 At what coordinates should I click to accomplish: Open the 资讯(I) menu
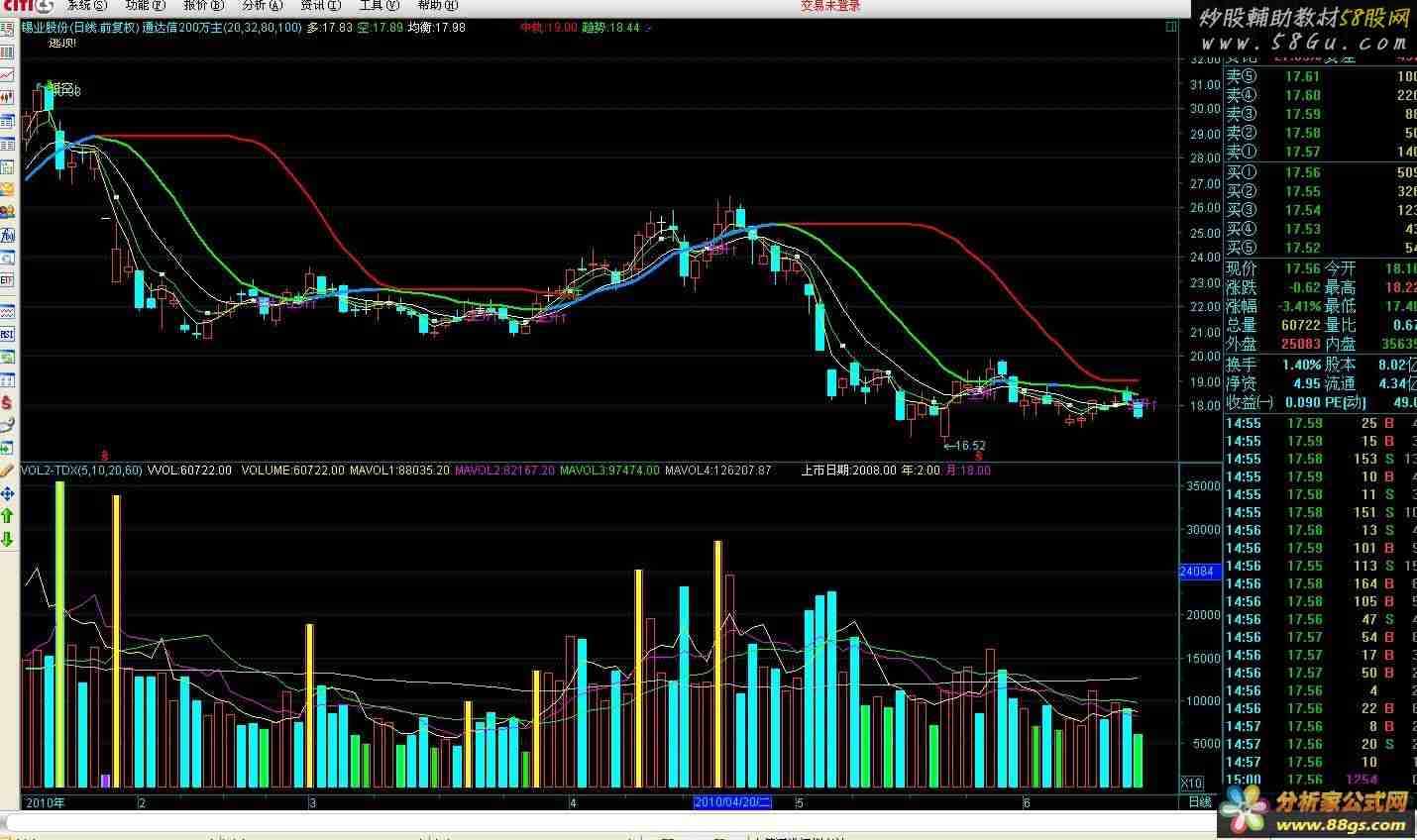pyautogui.click(x=320, y=6)
